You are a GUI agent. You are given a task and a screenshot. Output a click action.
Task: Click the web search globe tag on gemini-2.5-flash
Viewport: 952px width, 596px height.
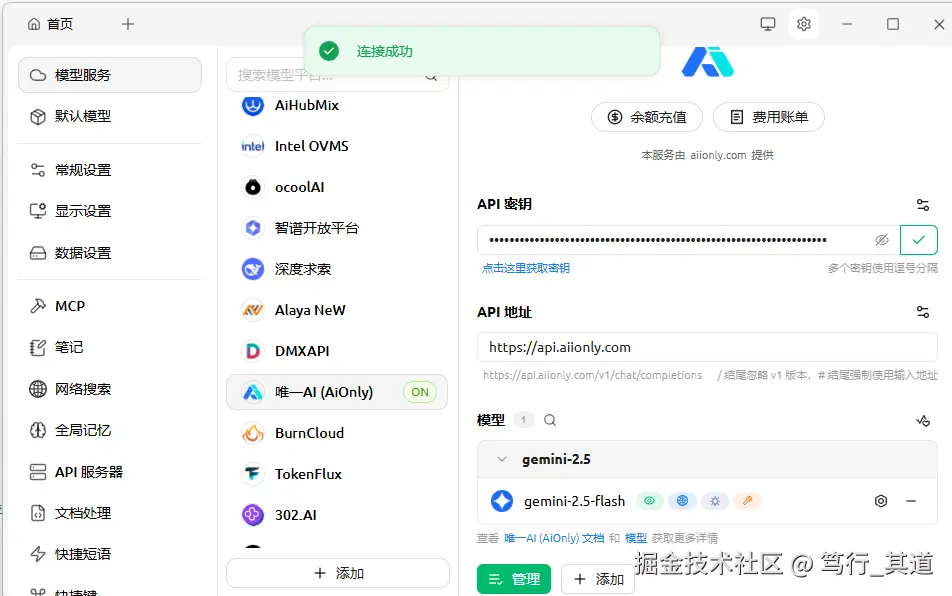[682, 501]
